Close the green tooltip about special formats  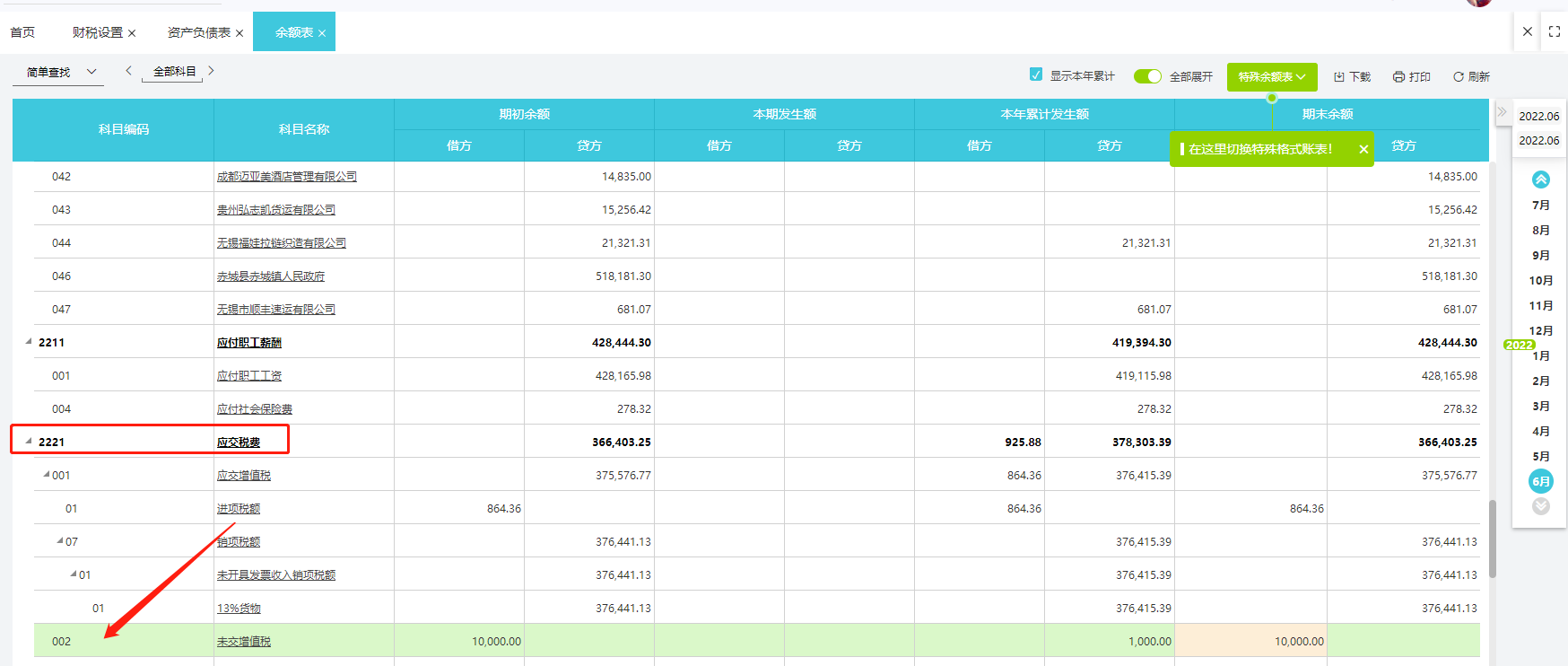(x=1363, y=150)
